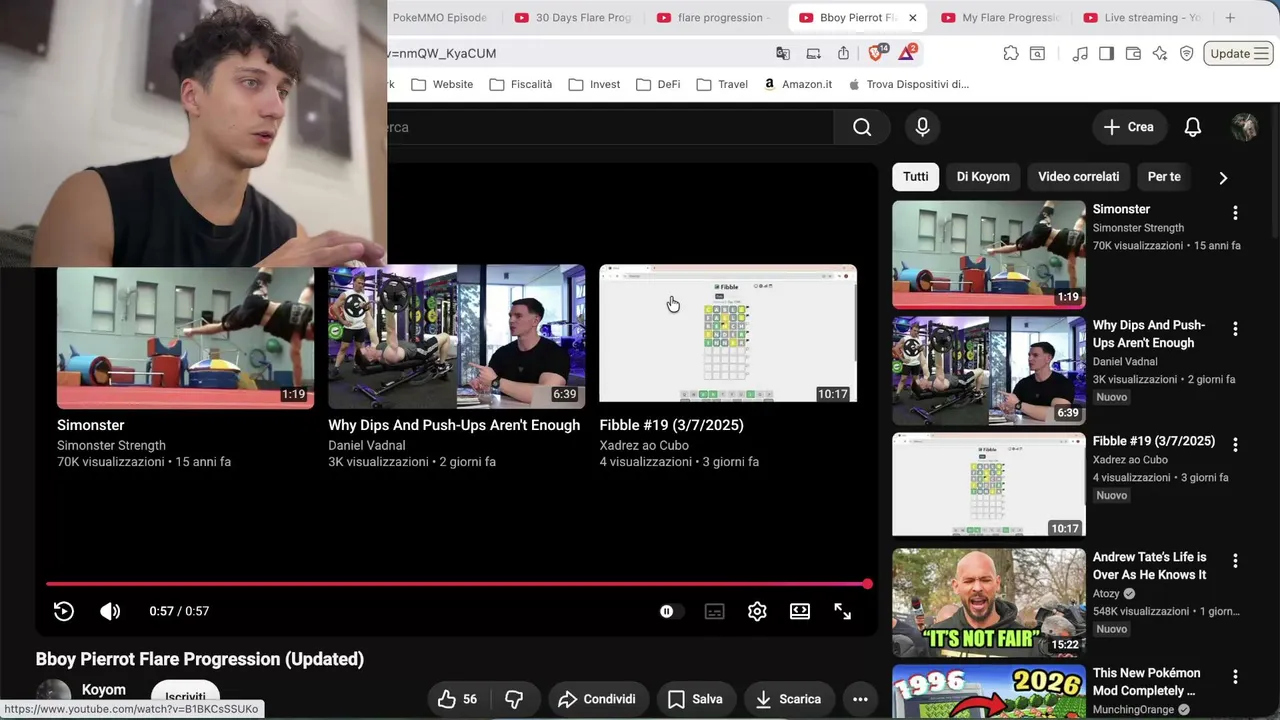Open the browser Update menu button
Image resolution: width=1280 pixels, height=720 pixels.
tap(1239, 53)
